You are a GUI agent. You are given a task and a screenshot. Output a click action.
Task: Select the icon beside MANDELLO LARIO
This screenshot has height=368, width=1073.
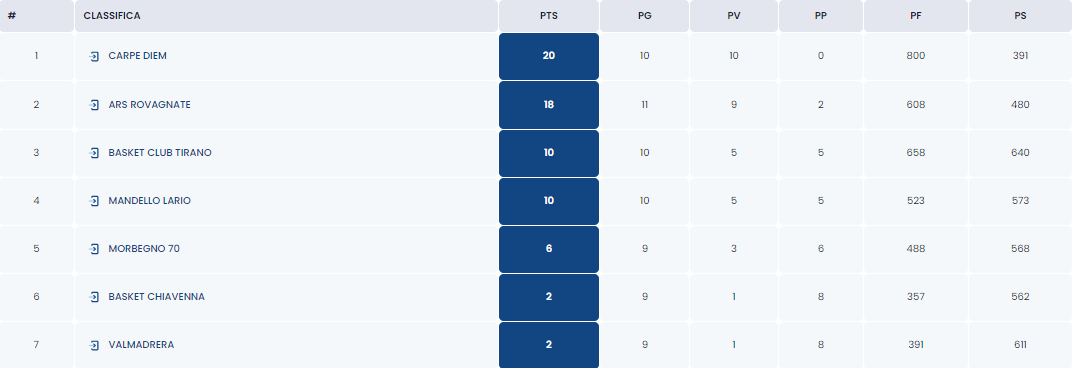(94, 200)
